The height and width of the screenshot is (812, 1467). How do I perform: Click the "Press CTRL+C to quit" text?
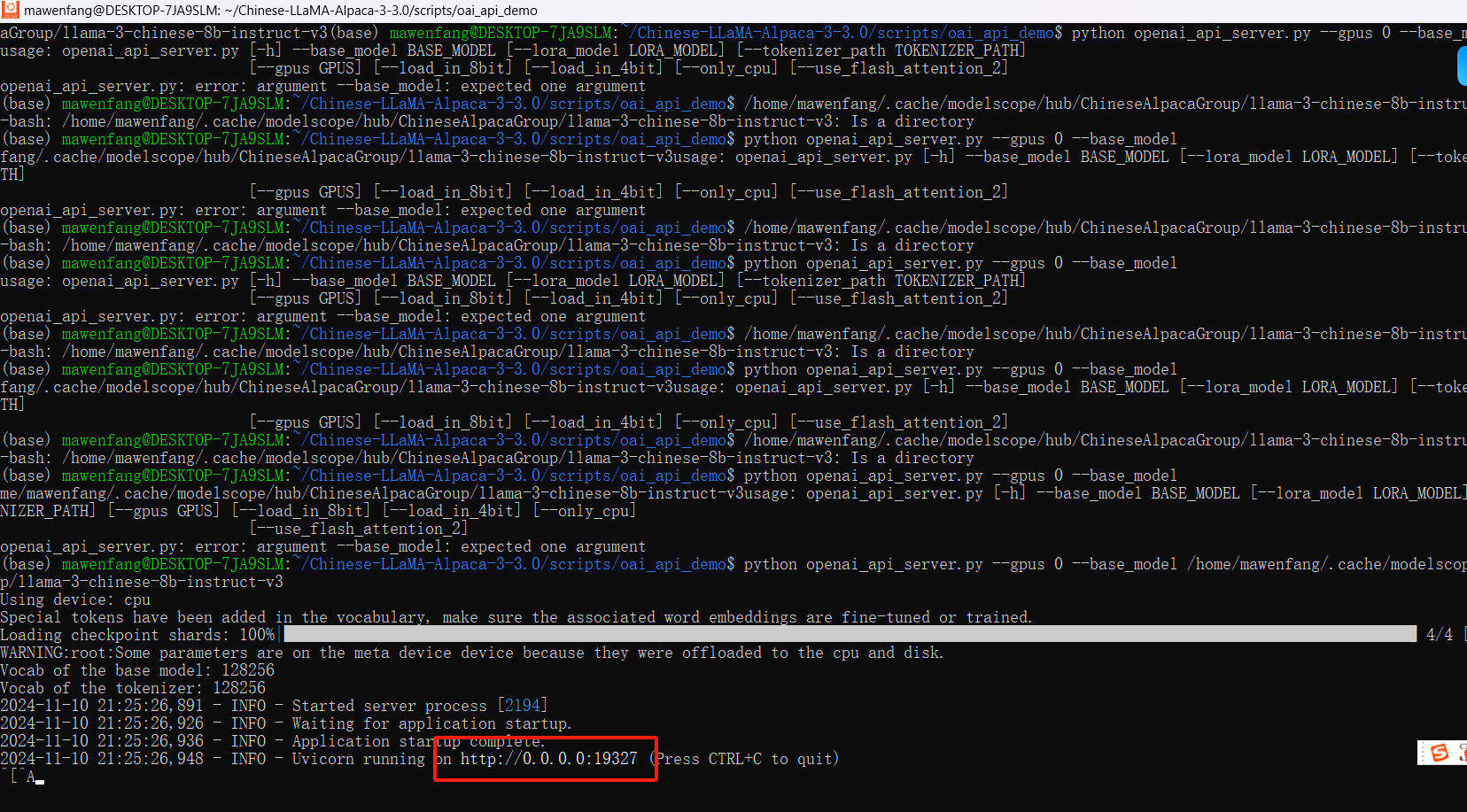[747, 759]
